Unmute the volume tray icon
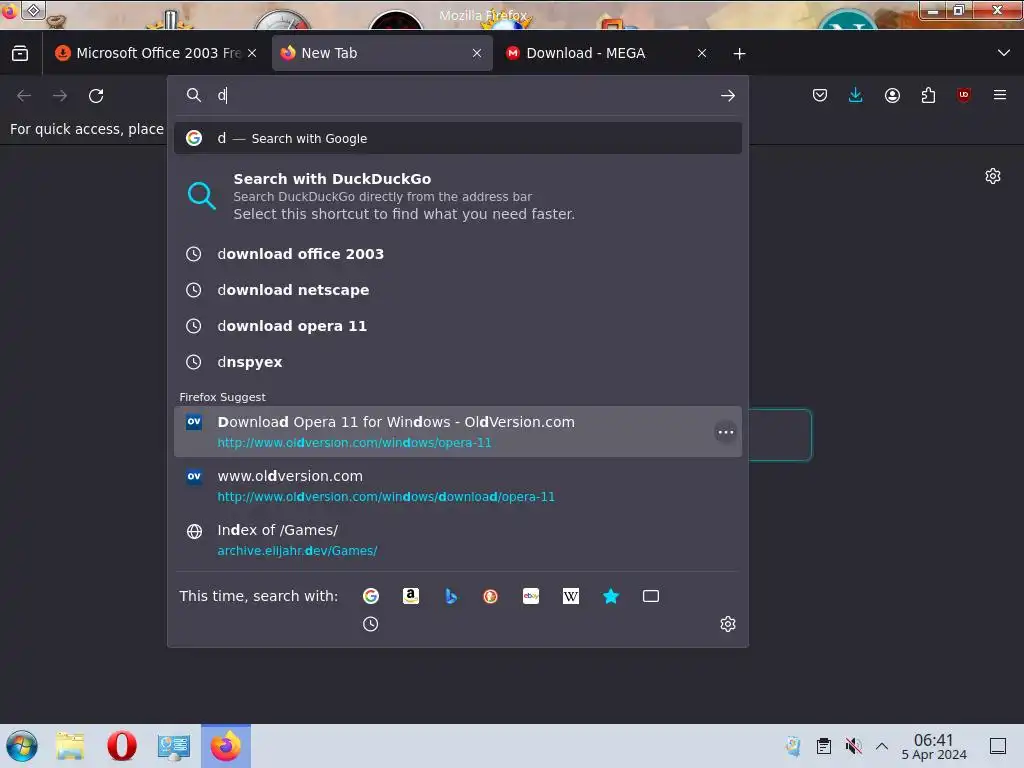The height and width of the screenshot is (768, 1024). (x=853, y=746)
